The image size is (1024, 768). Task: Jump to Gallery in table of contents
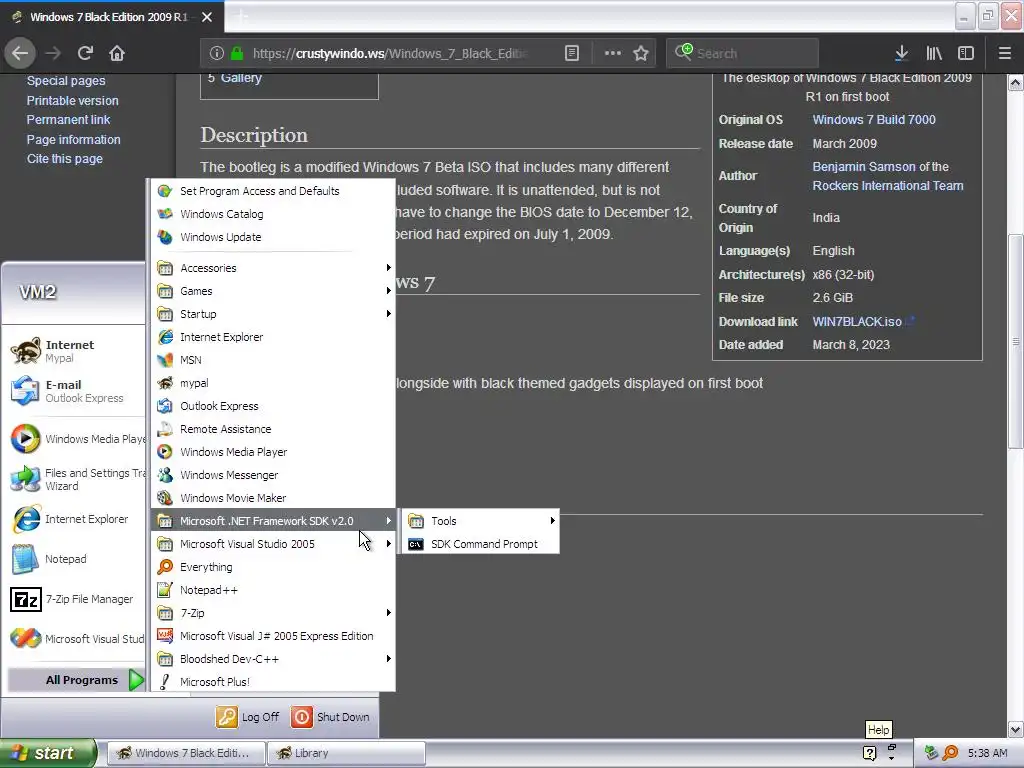point(241,78)
